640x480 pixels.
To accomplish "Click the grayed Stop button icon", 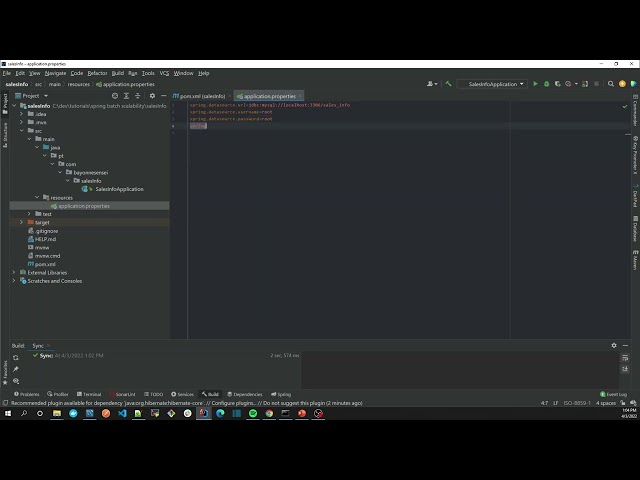I will click(x=596, y=84).
